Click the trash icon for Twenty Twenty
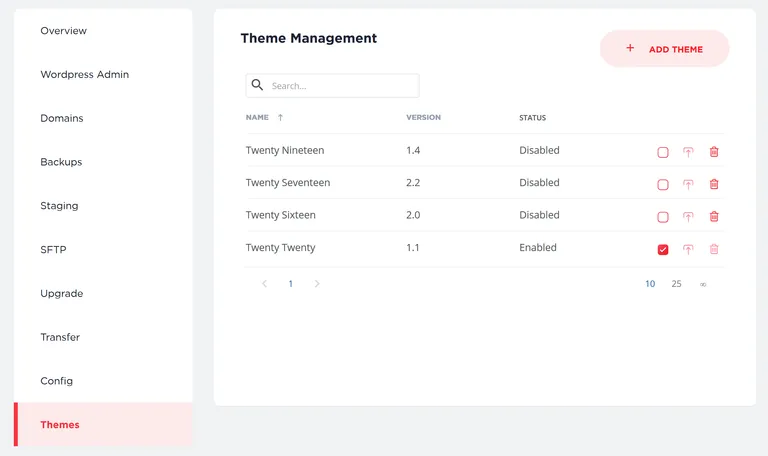The image size is (768, 456). [x=714, y=249]
